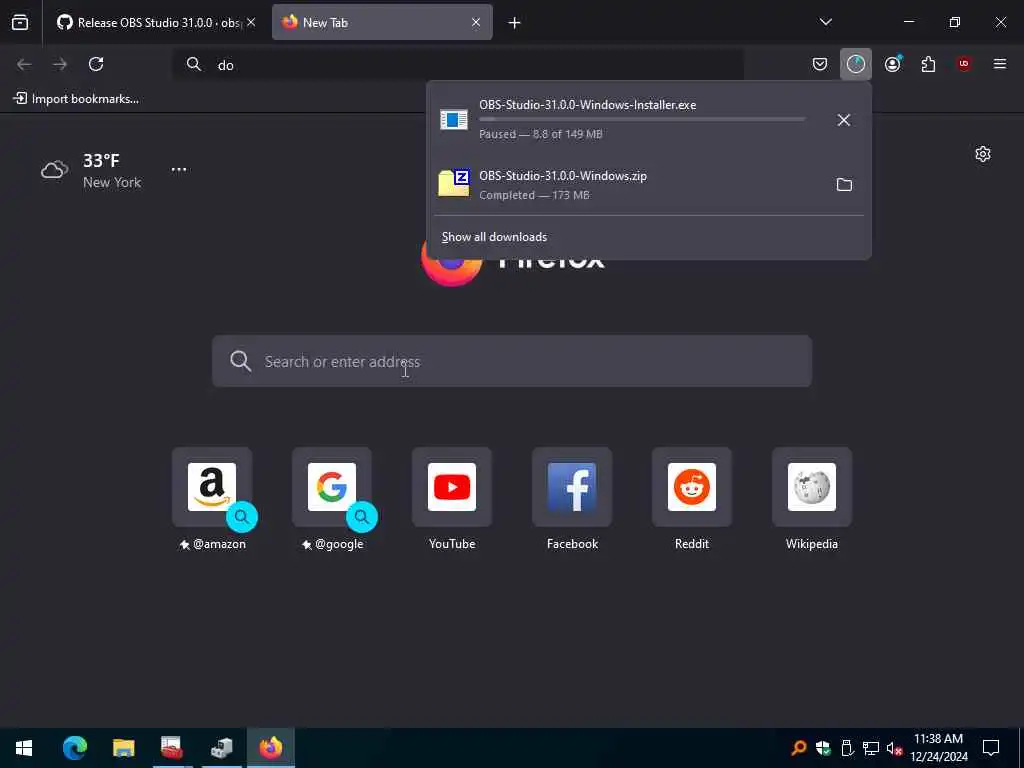Screen dimensions: 1024x768
Task: Open a new tab with plus button
Action: click(515, 23)
